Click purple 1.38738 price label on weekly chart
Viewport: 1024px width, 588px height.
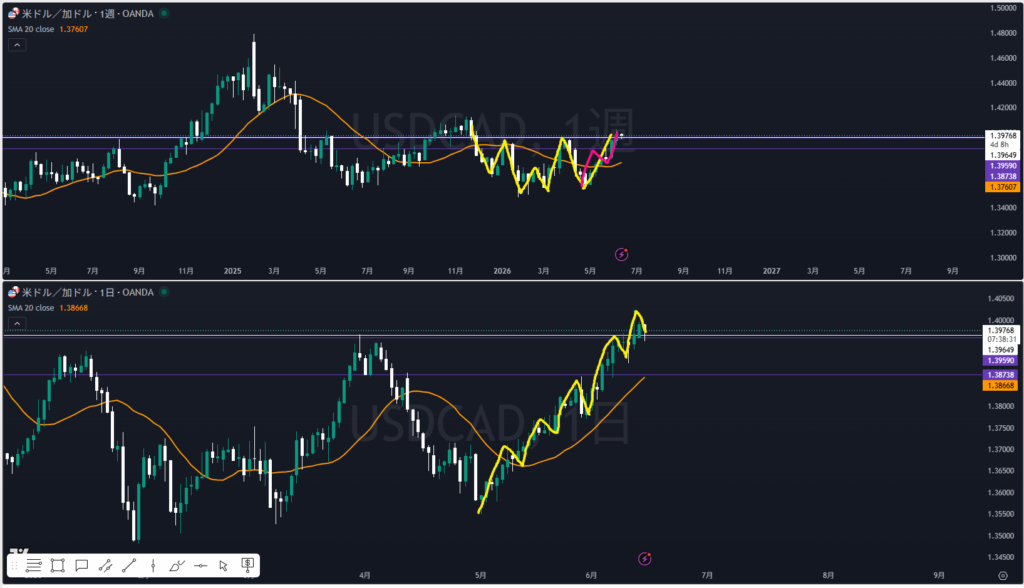[x=1002, y=176]
